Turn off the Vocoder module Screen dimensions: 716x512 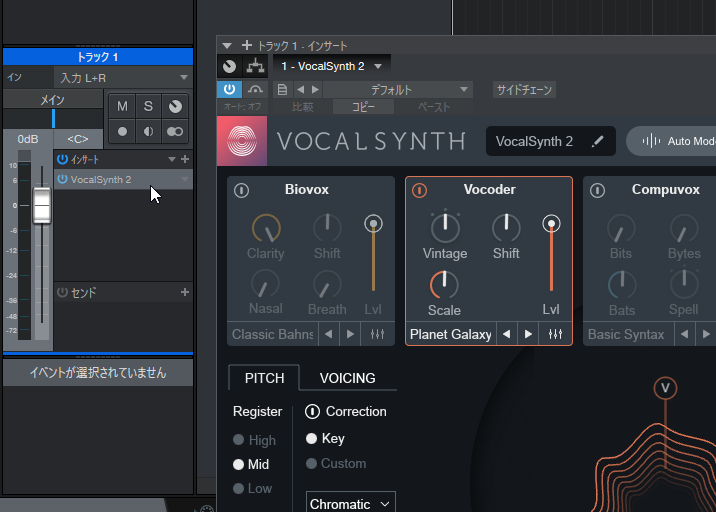click(x=419, y=190)
